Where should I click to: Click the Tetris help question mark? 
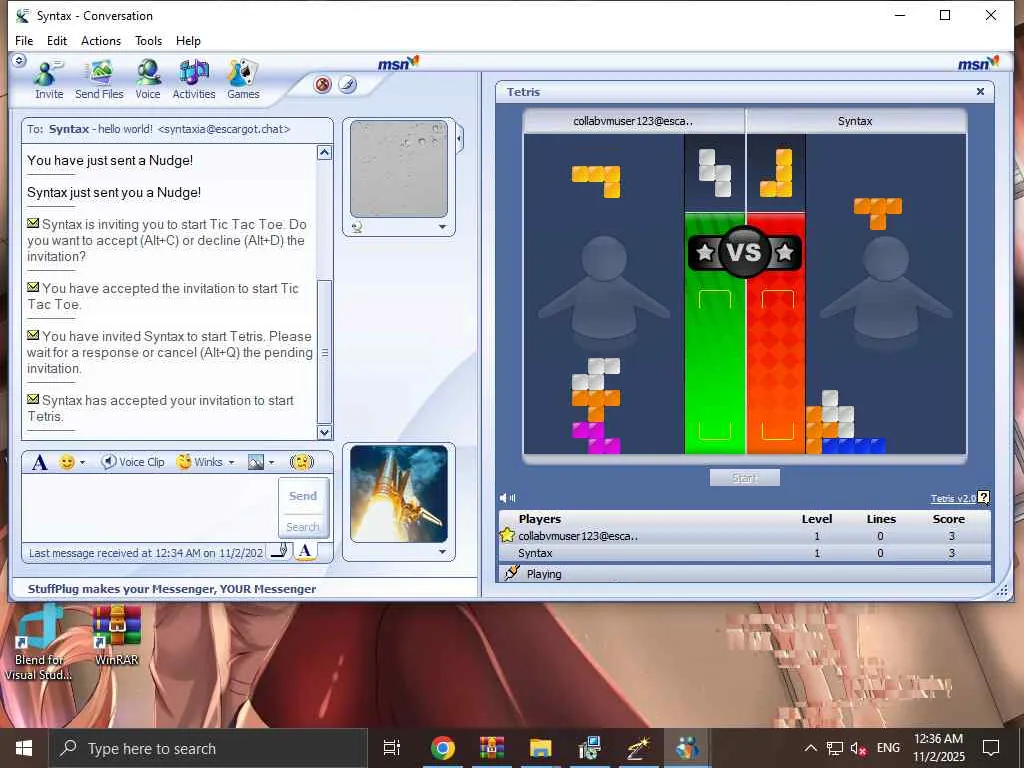[x=984, y=498]
